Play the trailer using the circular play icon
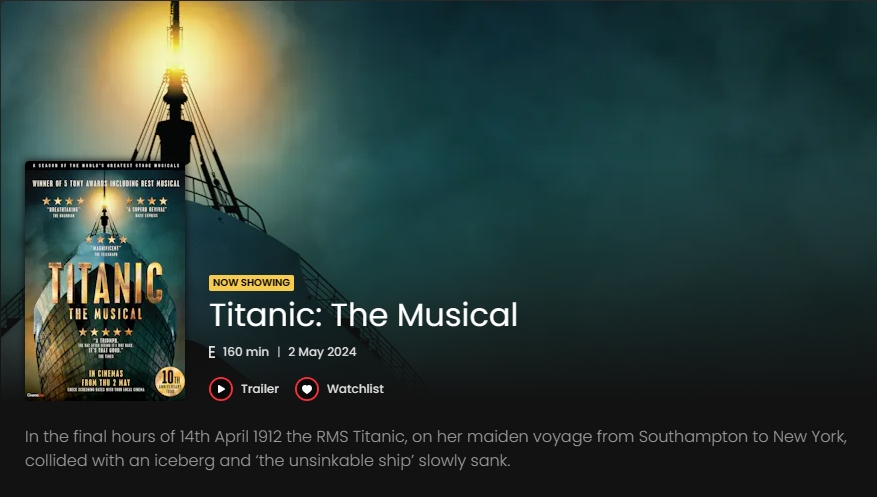Viewport: 877px width, 497px height. [x=221, y=389]
